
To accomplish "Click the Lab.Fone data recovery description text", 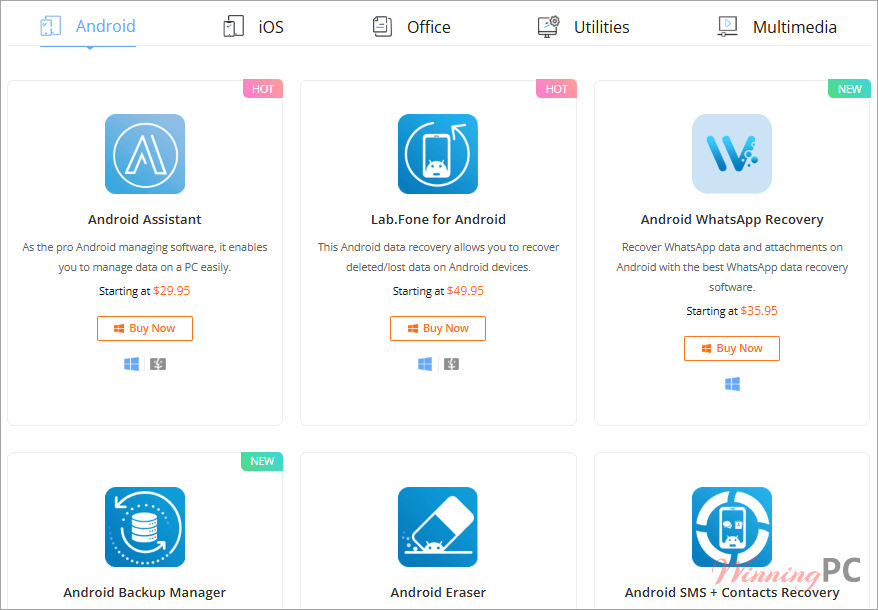I will [438, 257].
